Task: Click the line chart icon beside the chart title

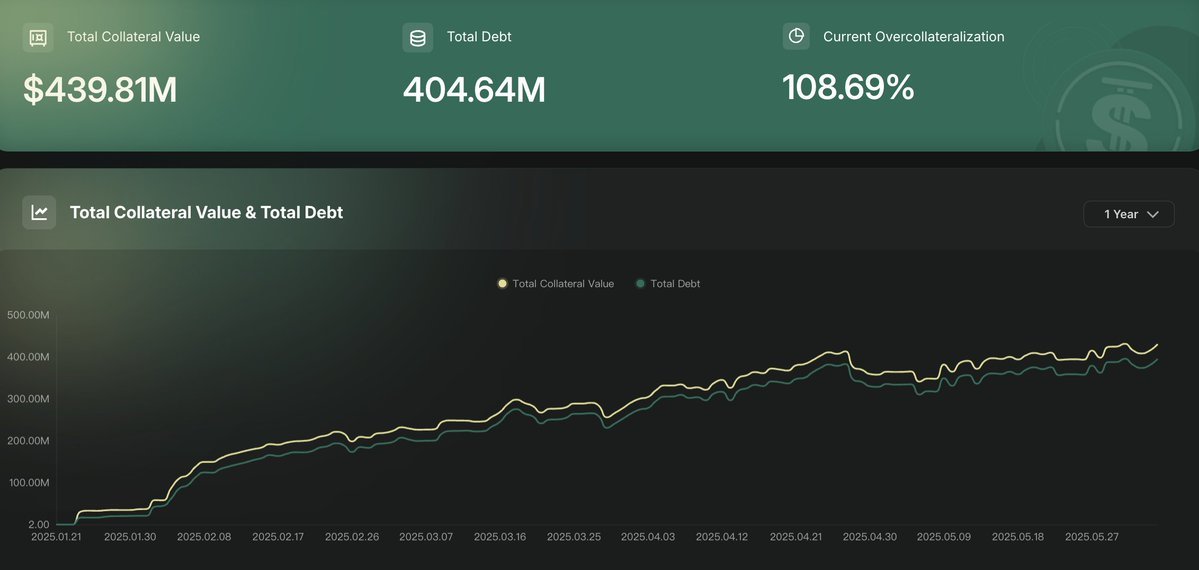Action: tap(39, 213)
